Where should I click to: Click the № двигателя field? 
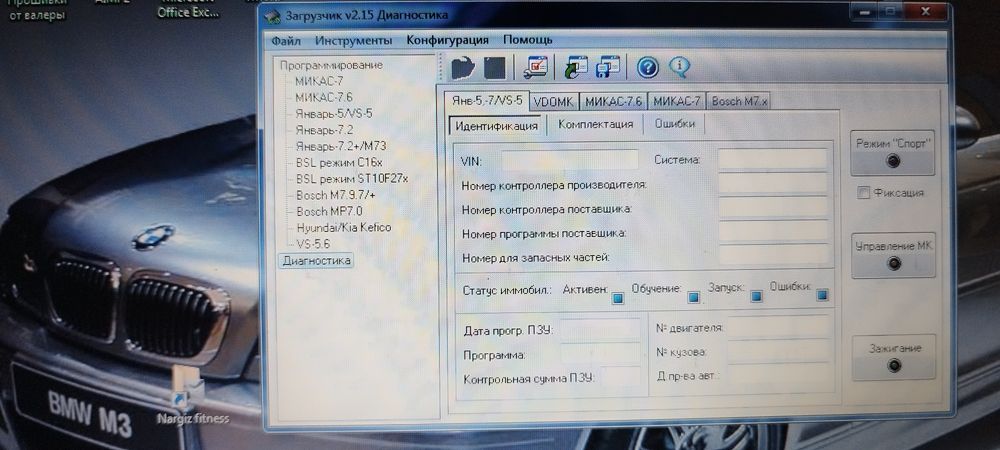coord(778,327)
